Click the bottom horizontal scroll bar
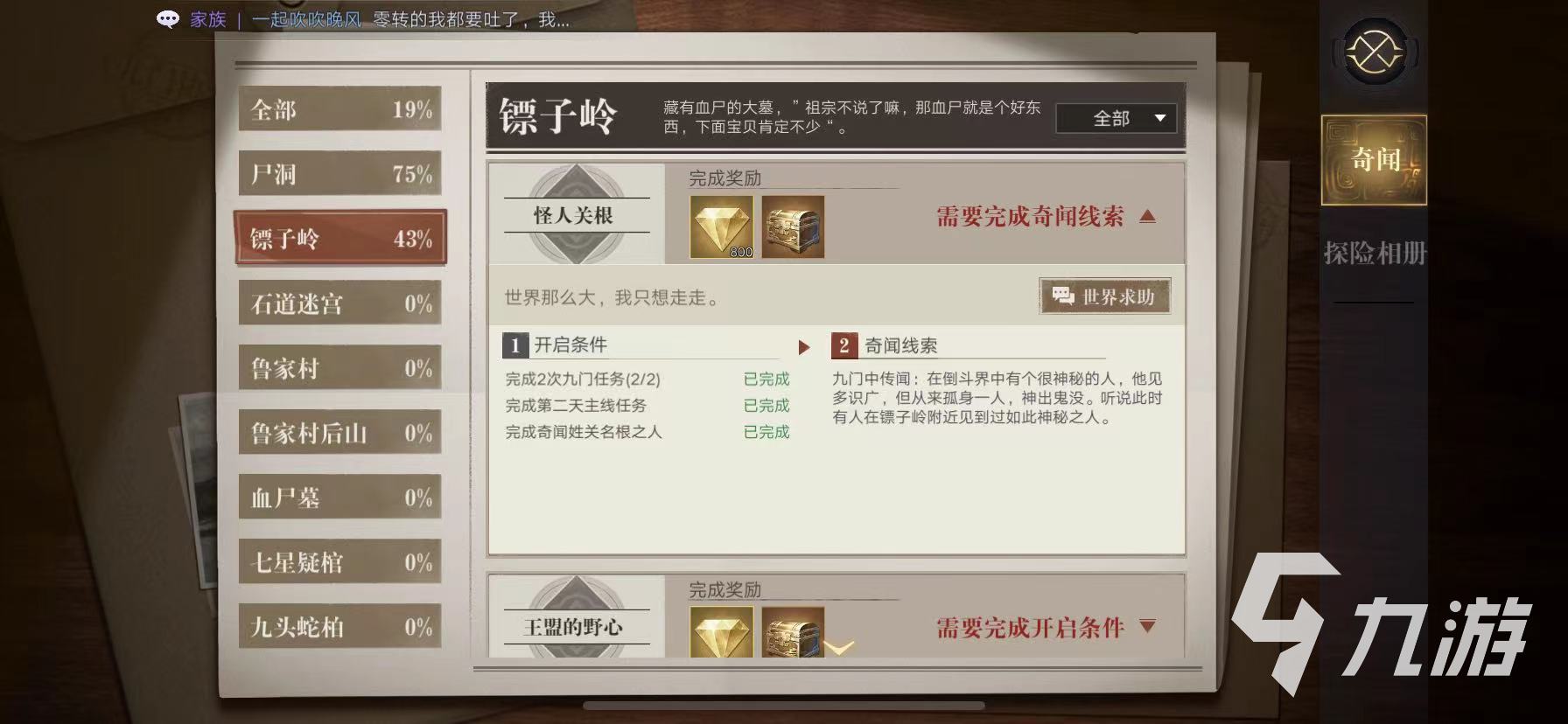Image resolution: width=1568 pixels, height=724 pixels. click(783, 705)
